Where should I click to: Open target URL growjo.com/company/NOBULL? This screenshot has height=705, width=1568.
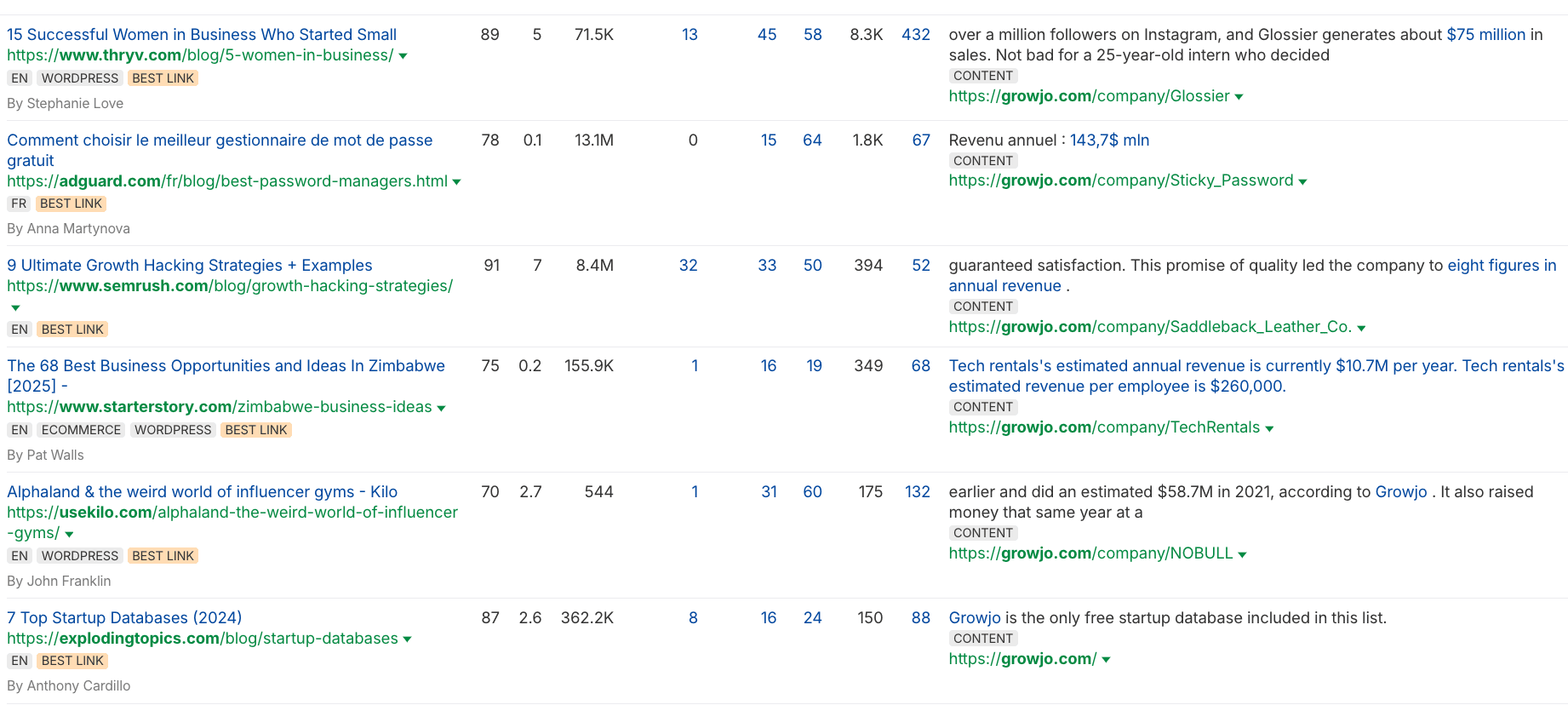click(1090, 553)
